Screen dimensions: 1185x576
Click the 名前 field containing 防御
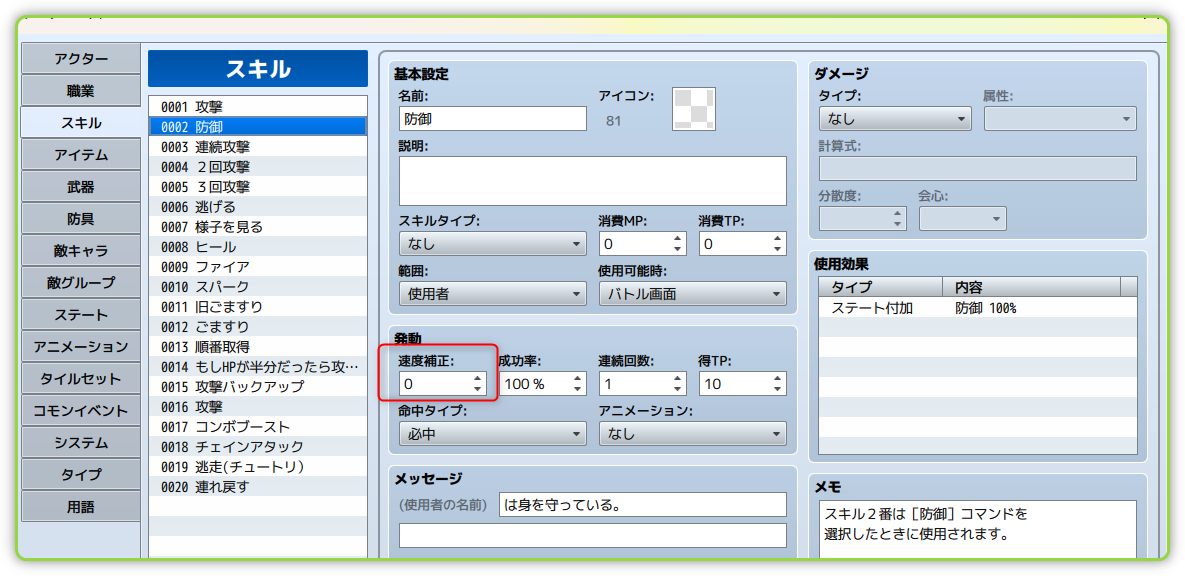pyautogui.click(x=493, y=119)
